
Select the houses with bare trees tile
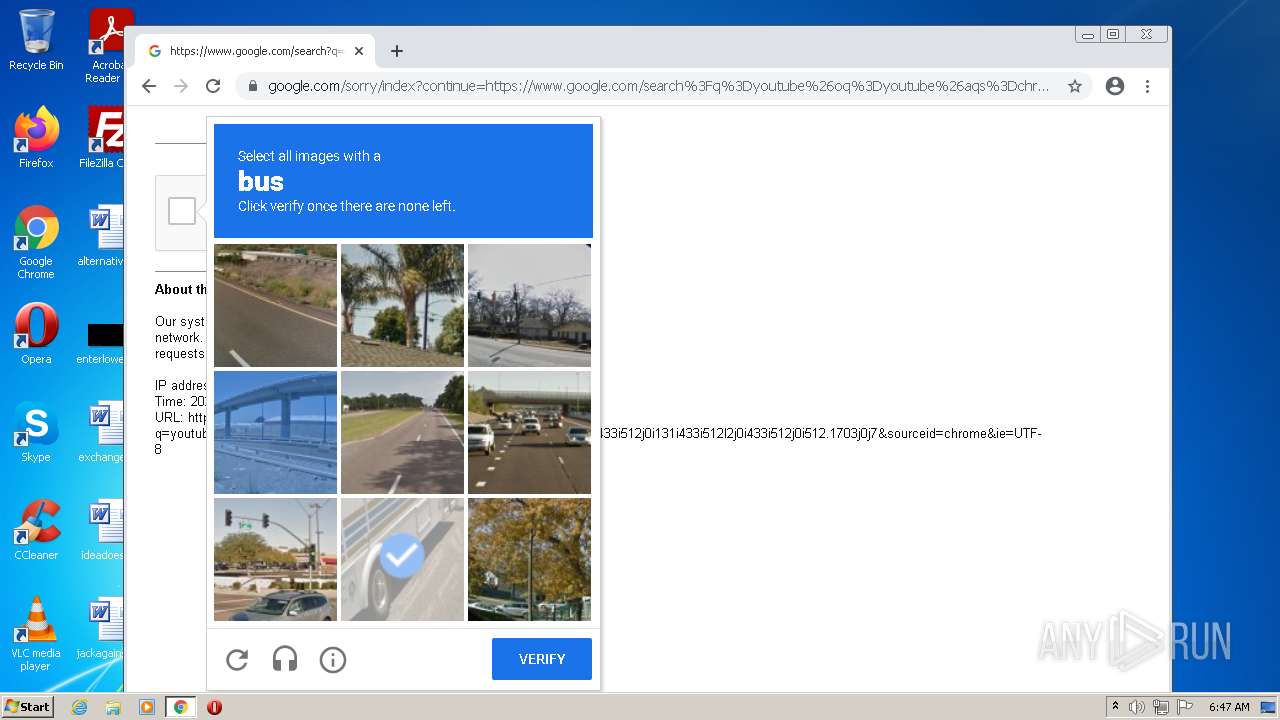tap(529, 305)
